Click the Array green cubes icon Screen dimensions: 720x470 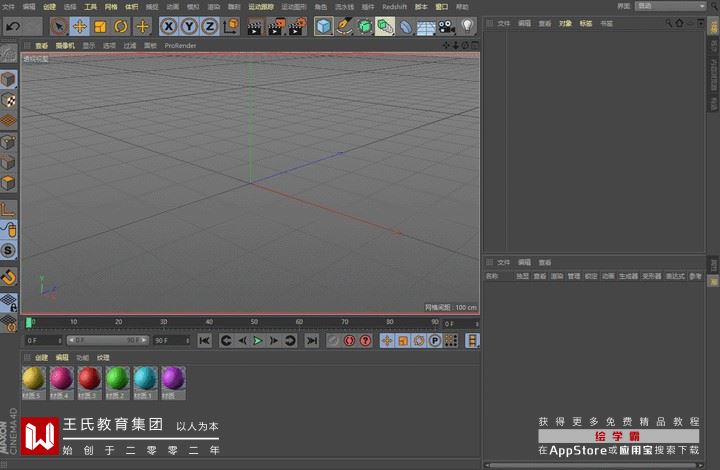[x=385, y=26]
